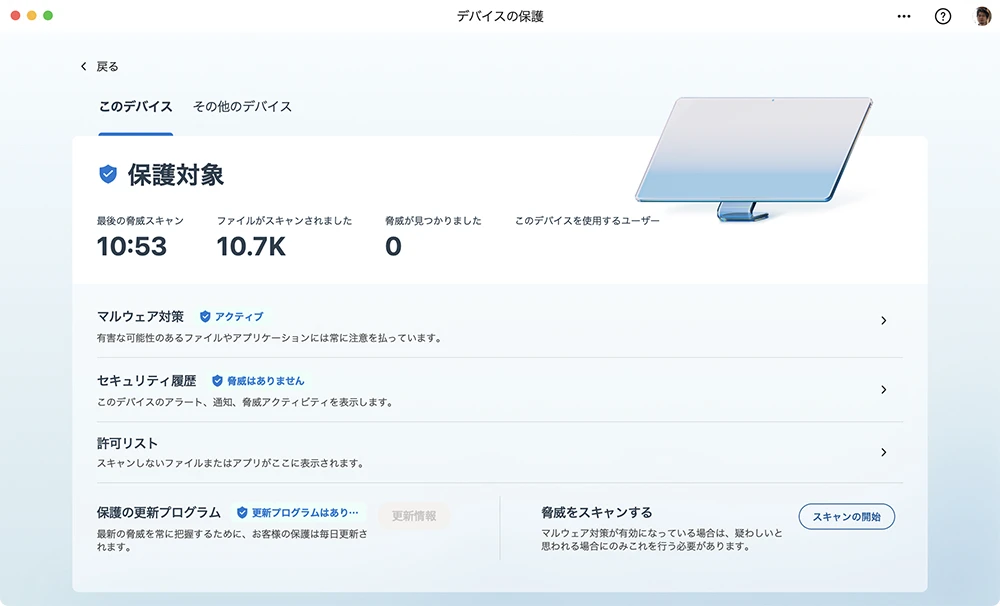
Task: Switch to the このデバイス tab
Action: pyautogui.click(x=135, y=107)
